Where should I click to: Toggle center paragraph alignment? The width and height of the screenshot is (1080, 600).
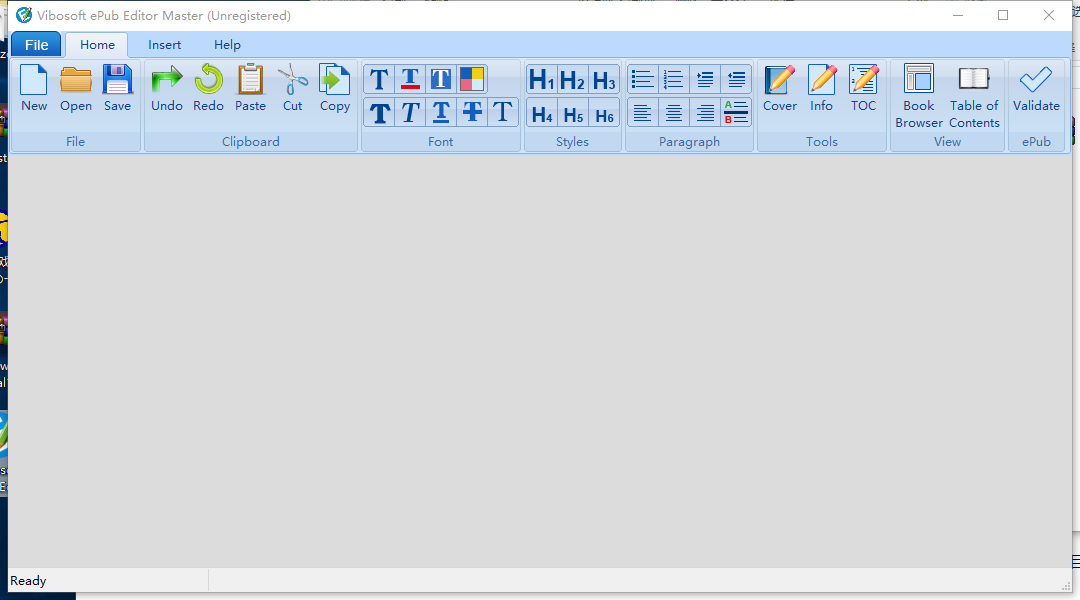pyautogui.click(x=673, y=112)
